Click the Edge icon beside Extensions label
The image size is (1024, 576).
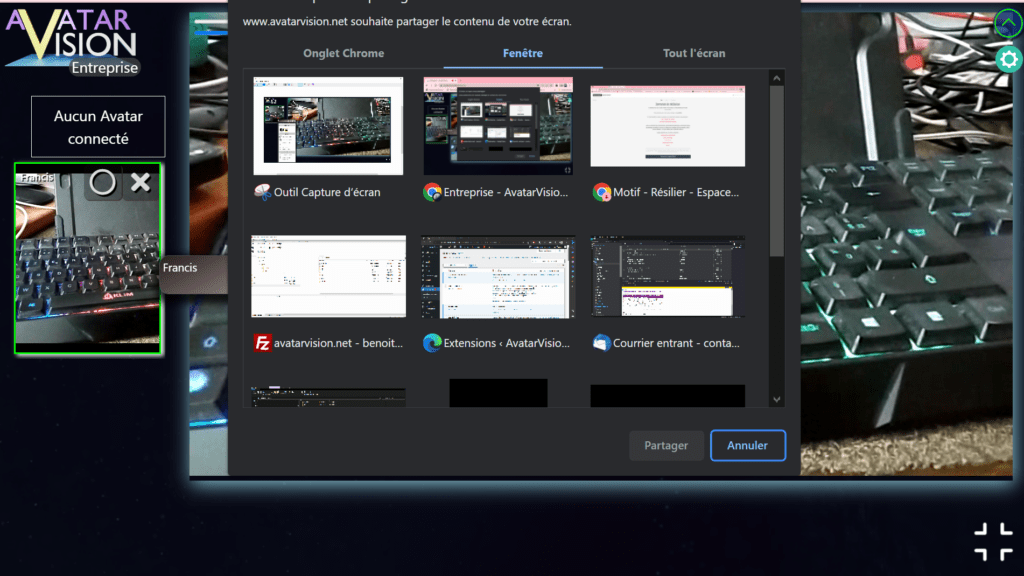pyautogui.click(x=432, y=343)
